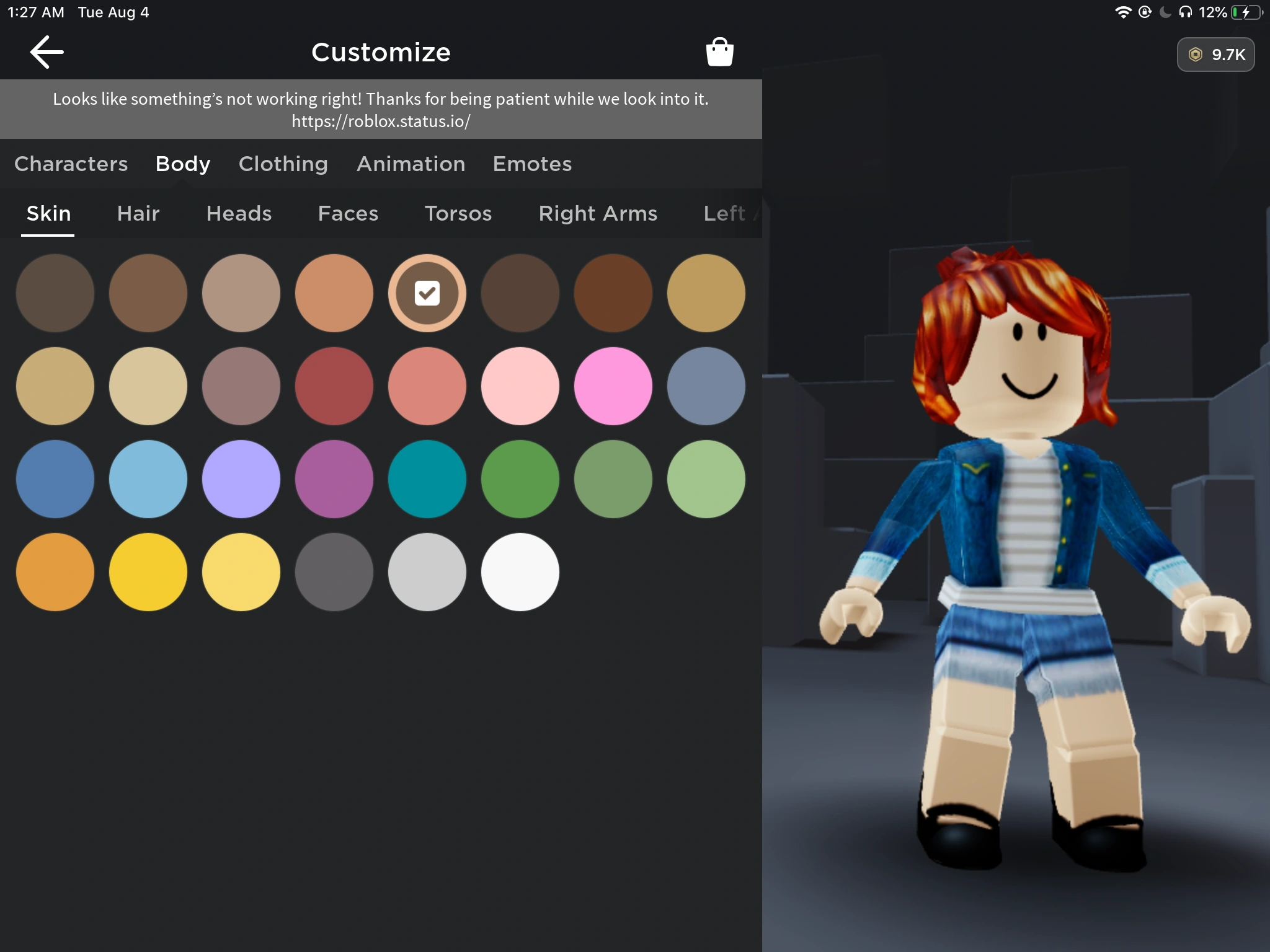The height and width of the screenshot is (952, 1270).
Task: Open the shopping bag icon
Action: (719, 52)
